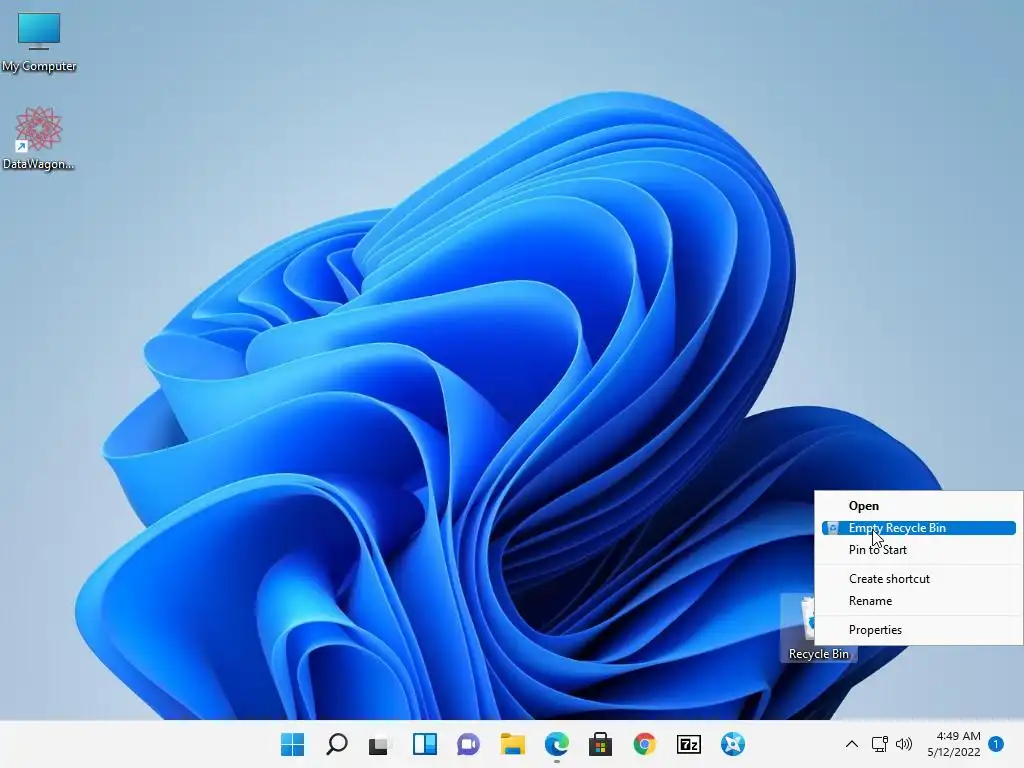The height and width of the screenshot is (768, 1024).
Task: Open the Windows Start menu
Action: point(293,744)
